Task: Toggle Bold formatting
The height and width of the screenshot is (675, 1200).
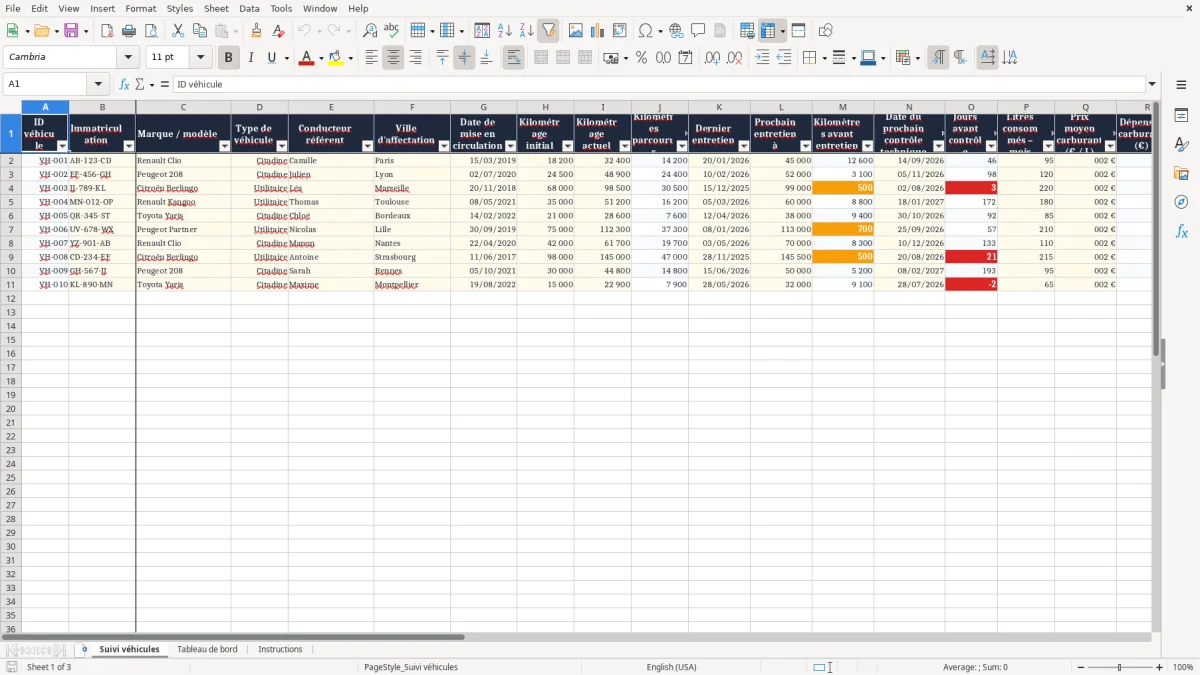Action: [228, 57]
